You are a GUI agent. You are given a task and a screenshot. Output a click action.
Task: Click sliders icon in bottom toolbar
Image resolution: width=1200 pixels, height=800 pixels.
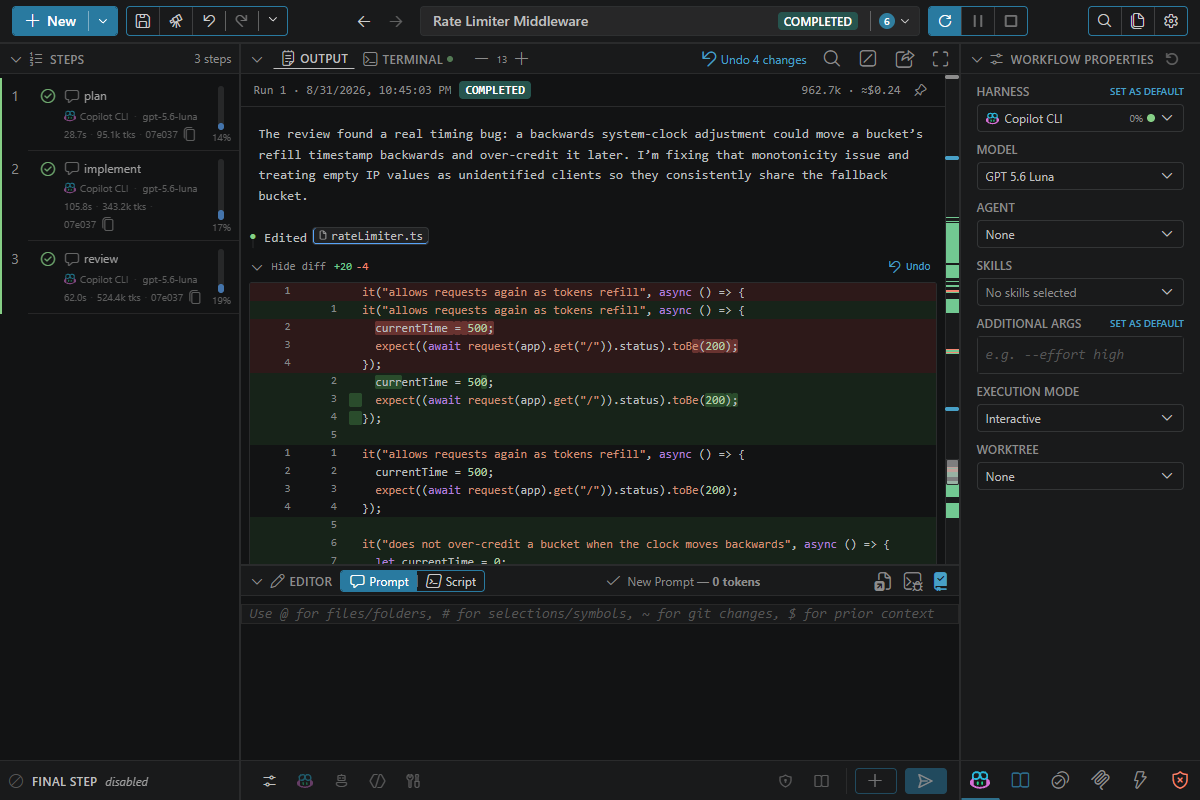[270, 781]
